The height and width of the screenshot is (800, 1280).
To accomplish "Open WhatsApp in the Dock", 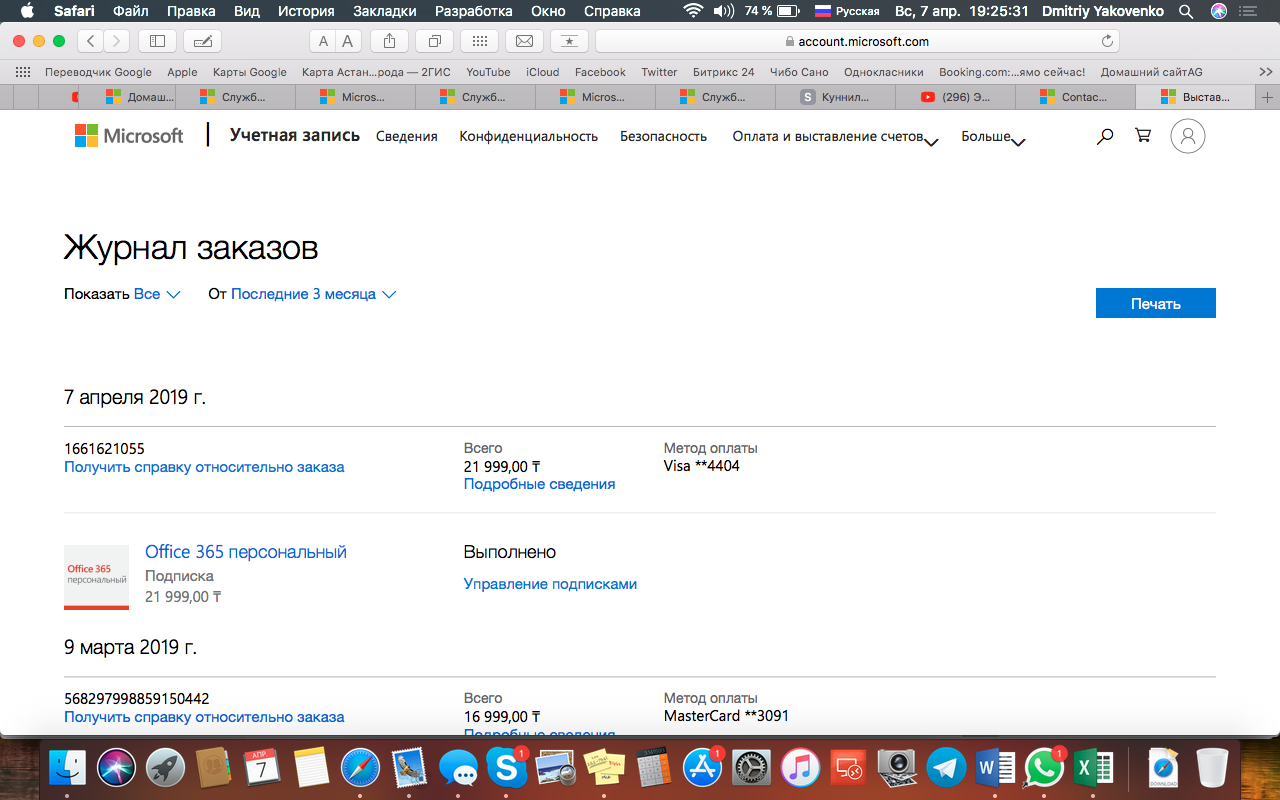I will coord(1044,768).
